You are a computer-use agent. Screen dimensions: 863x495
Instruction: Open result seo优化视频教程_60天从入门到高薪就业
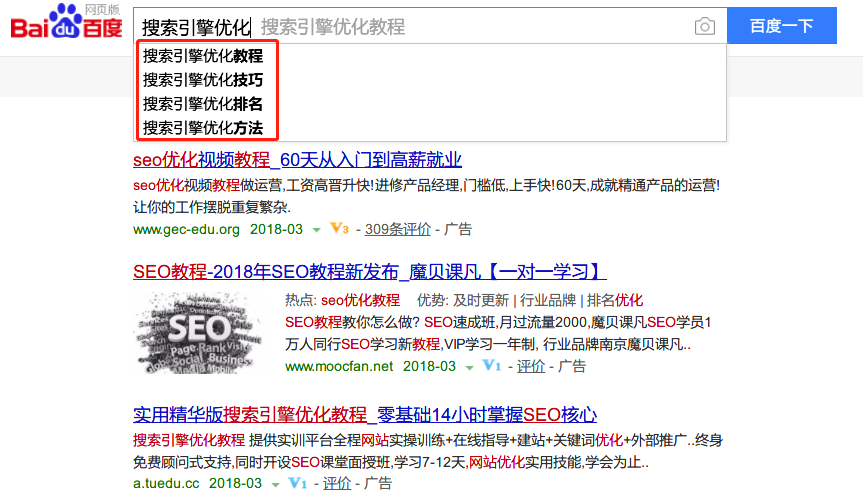click(x=297, y=160)
